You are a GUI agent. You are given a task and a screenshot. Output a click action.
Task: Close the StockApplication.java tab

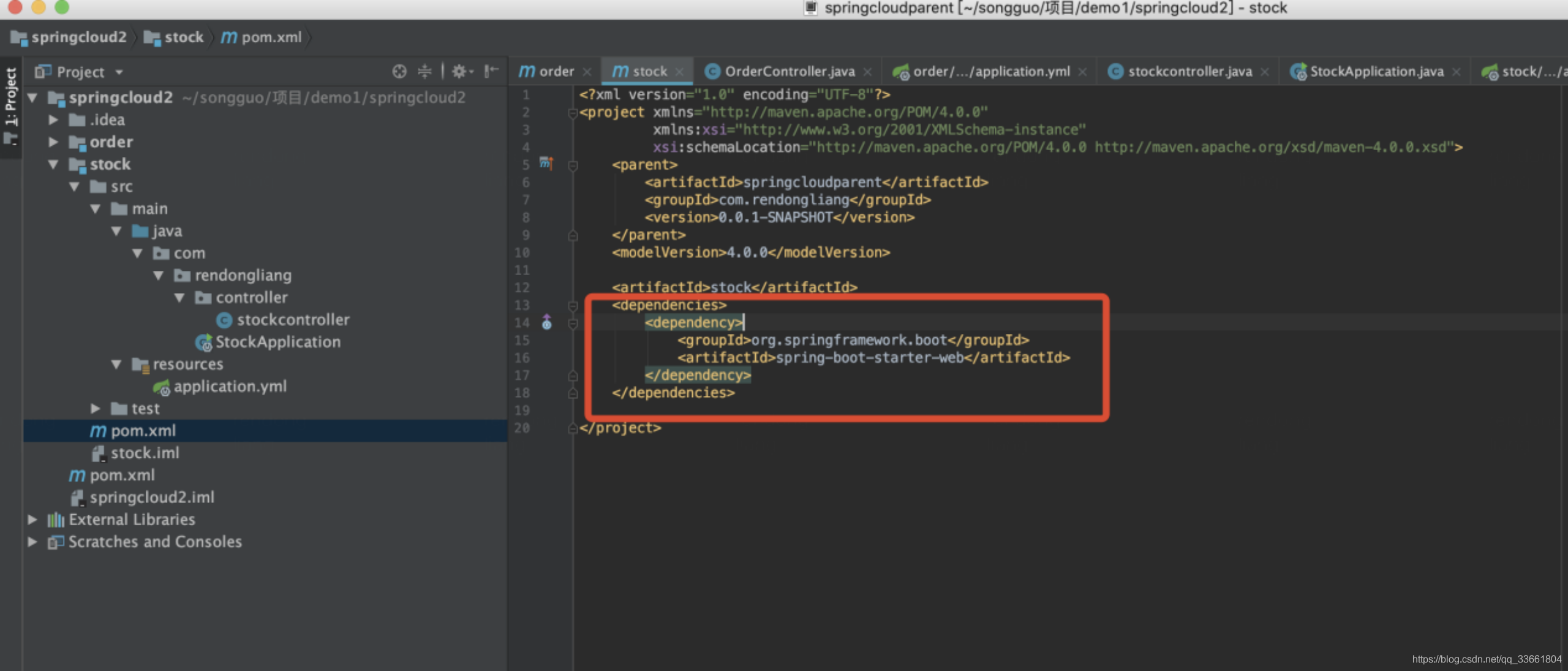click(x=1457, y=72)
